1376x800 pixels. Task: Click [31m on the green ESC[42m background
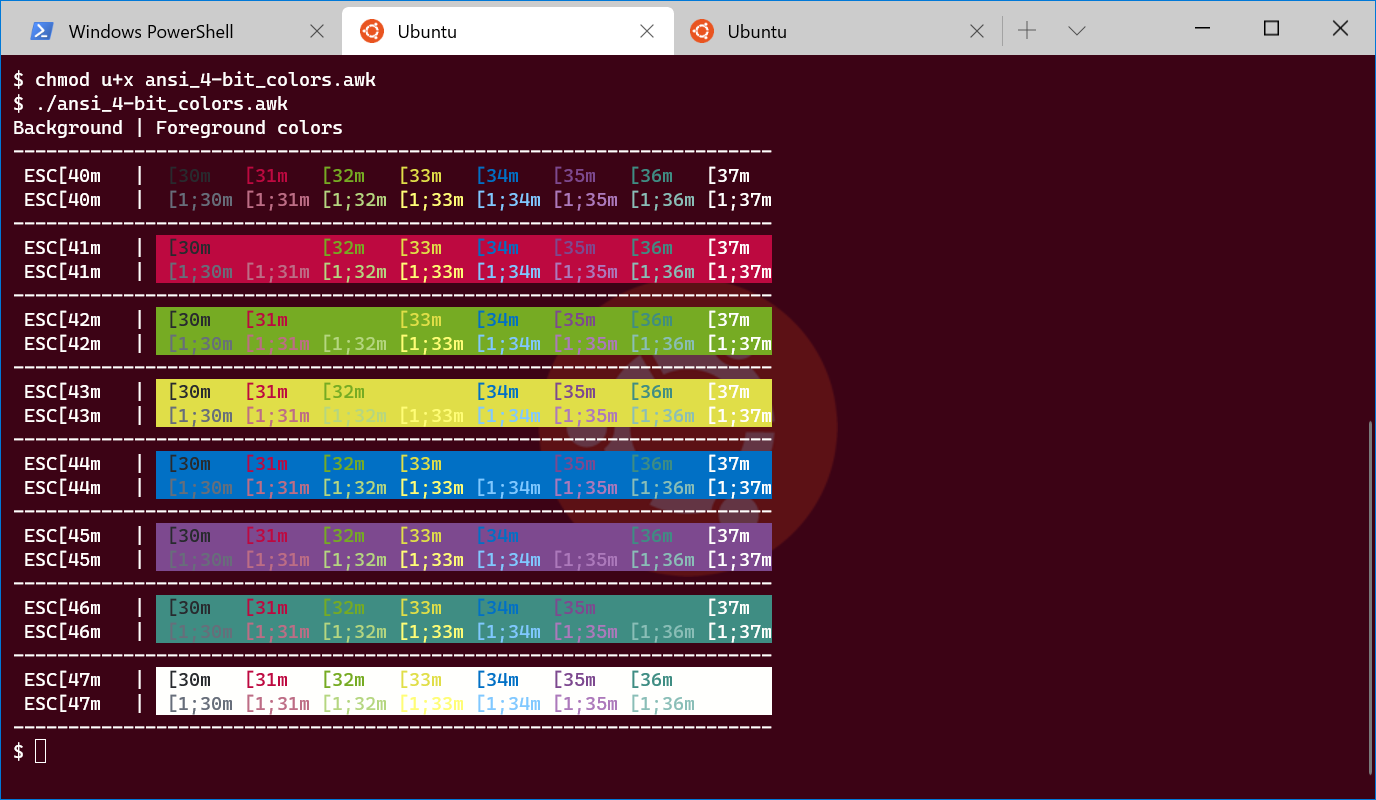[x=266, y=320]
